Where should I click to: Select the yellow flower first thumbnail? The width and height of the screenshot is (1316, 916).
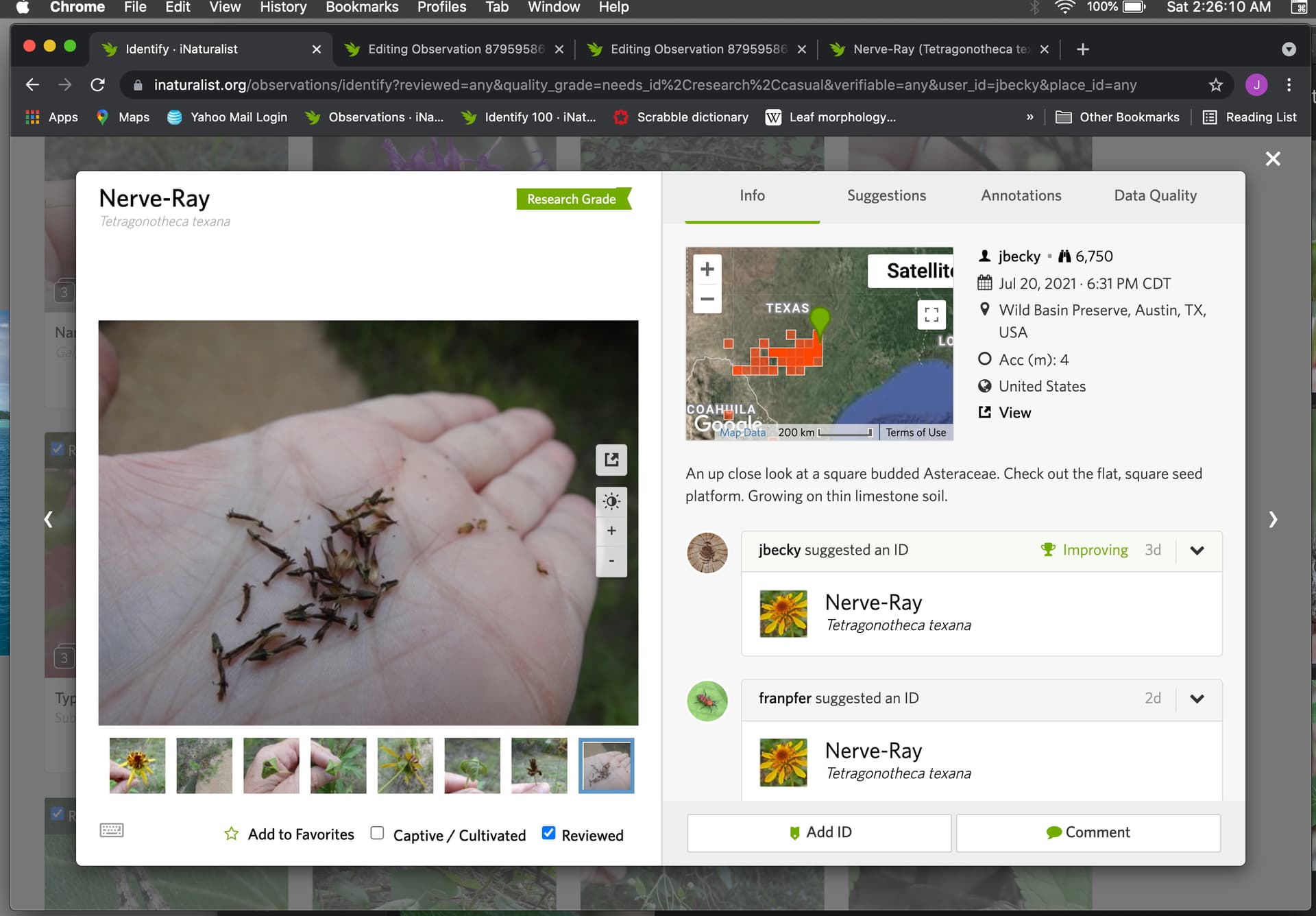coord(137,765)
